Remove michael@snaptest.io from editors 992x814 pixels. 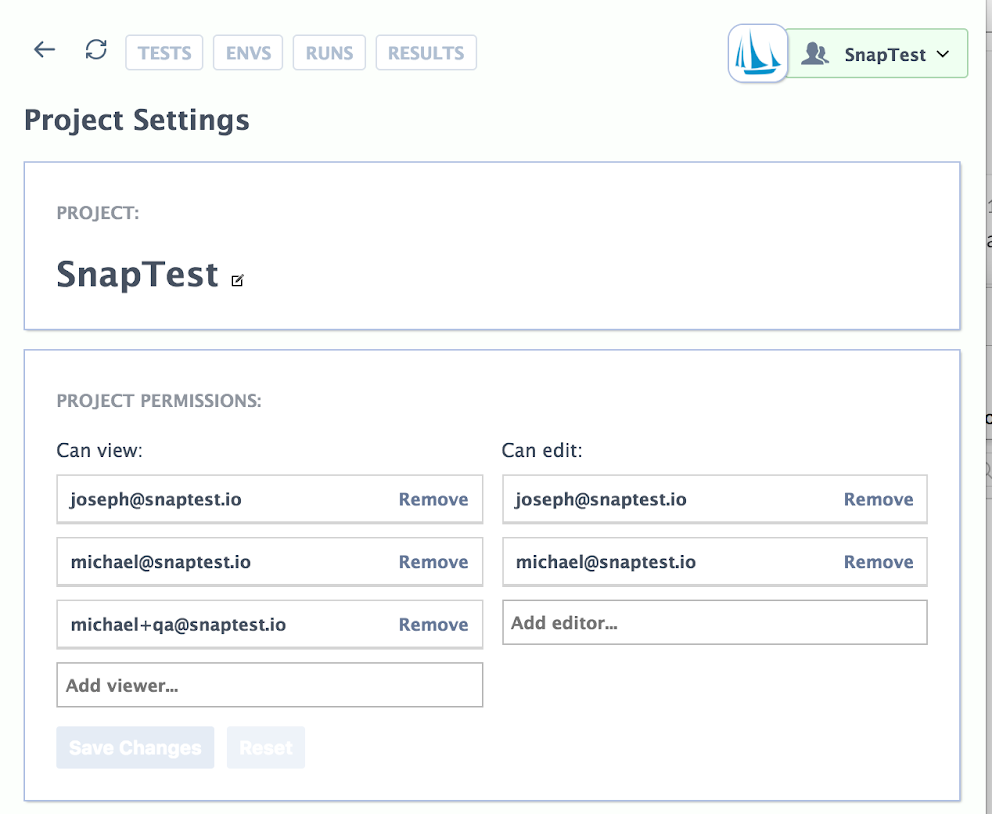tap(878, 562)
